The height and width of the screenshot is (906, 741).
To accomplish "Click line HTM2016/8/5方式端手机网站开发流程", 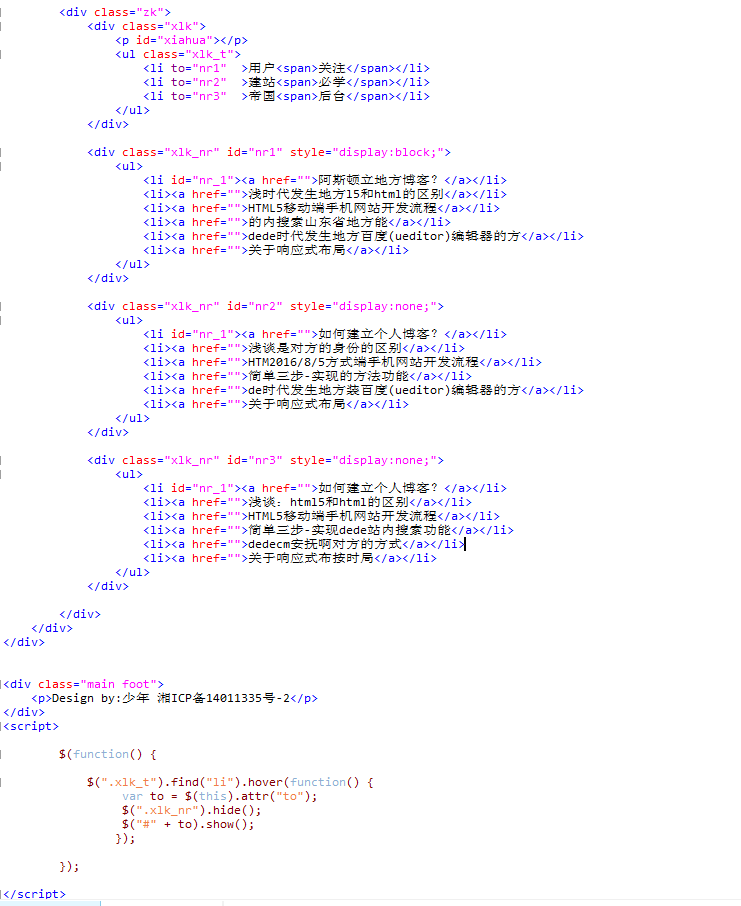I will pyautogui.click(x=343, y=362).
